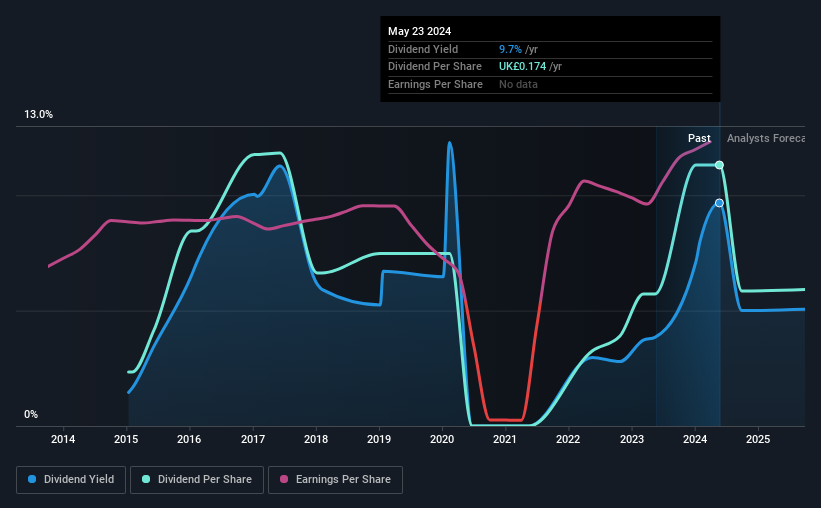This screenshot has width=821, height=508.
Task: Click the 2018 x-axis label
Action: click(316, 439)
